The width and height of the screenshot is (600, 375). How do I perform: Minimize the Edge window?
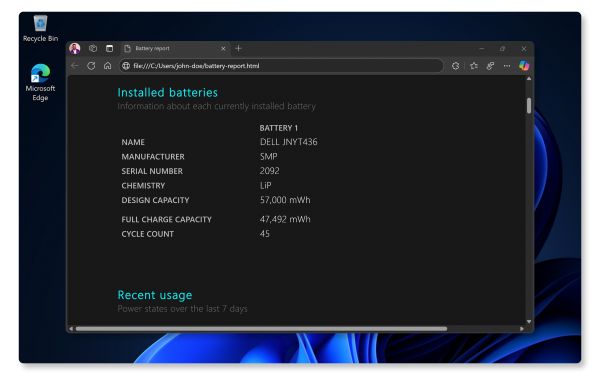tap(482, 49)
